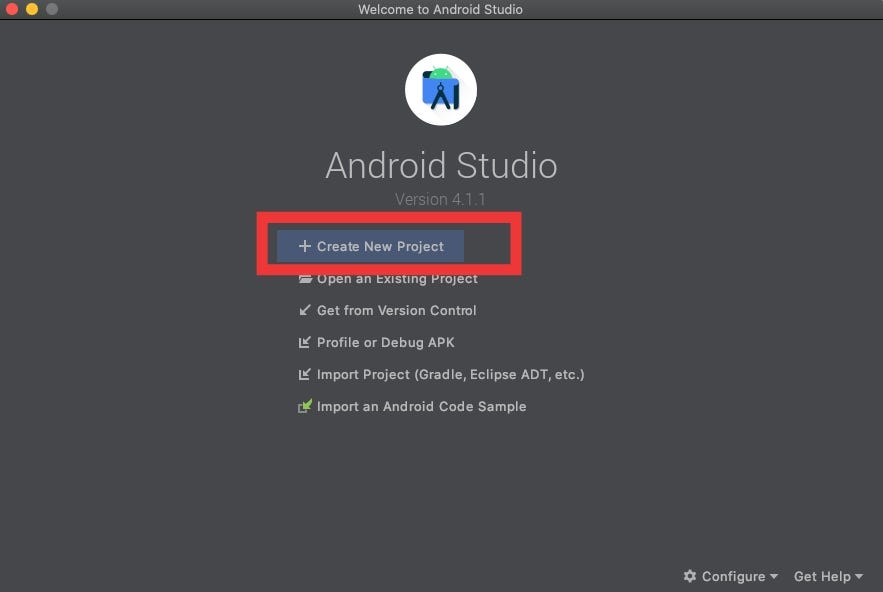
Task: Click Import an Android Code Sample
Action: (x=421, y=406)
